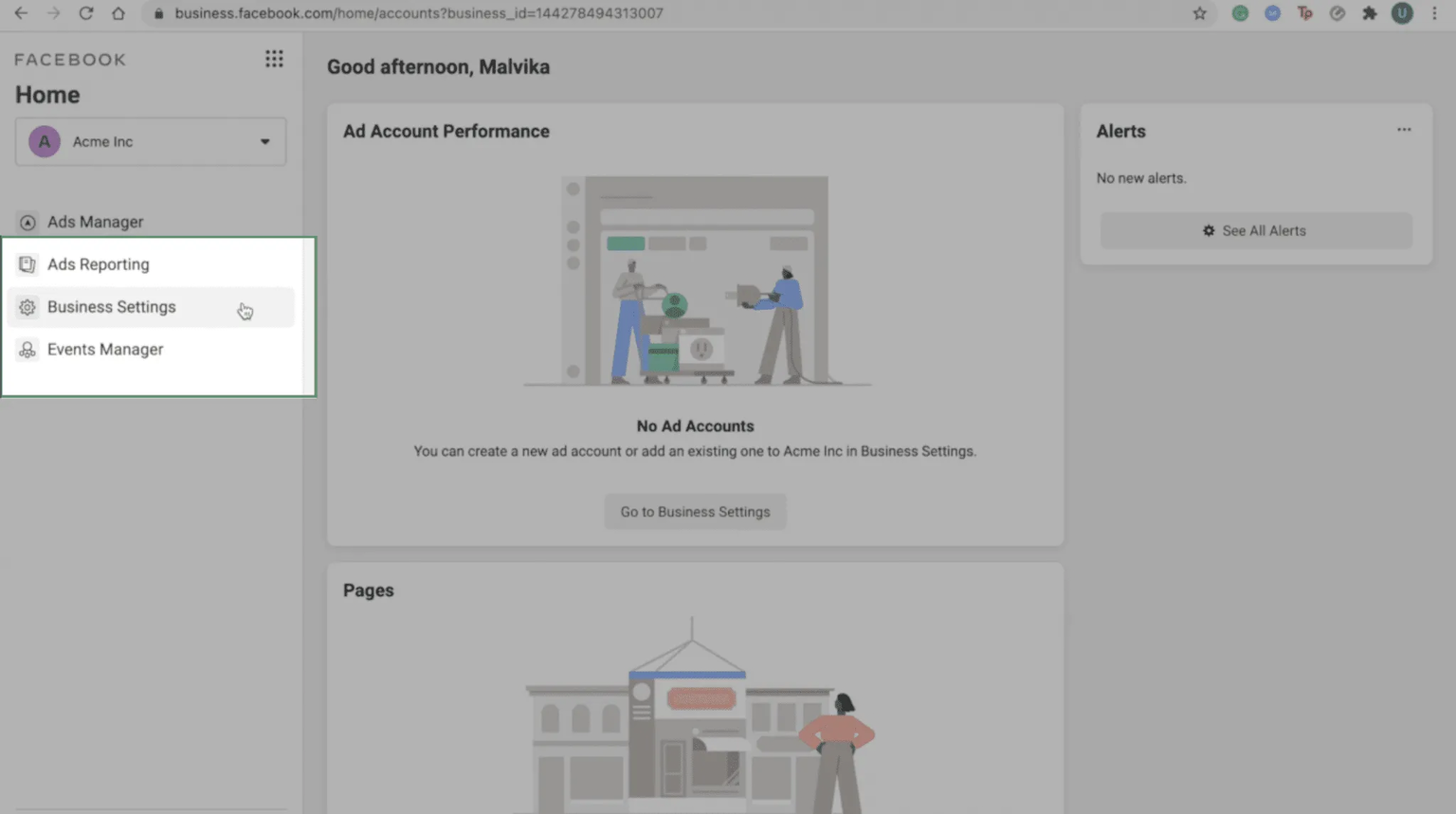Open the Facebook apps grid menu

pos(274,59)
